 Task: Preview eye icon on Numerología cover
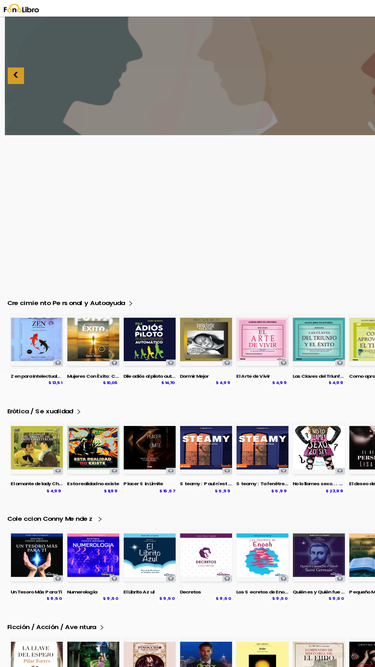(114, 579)
